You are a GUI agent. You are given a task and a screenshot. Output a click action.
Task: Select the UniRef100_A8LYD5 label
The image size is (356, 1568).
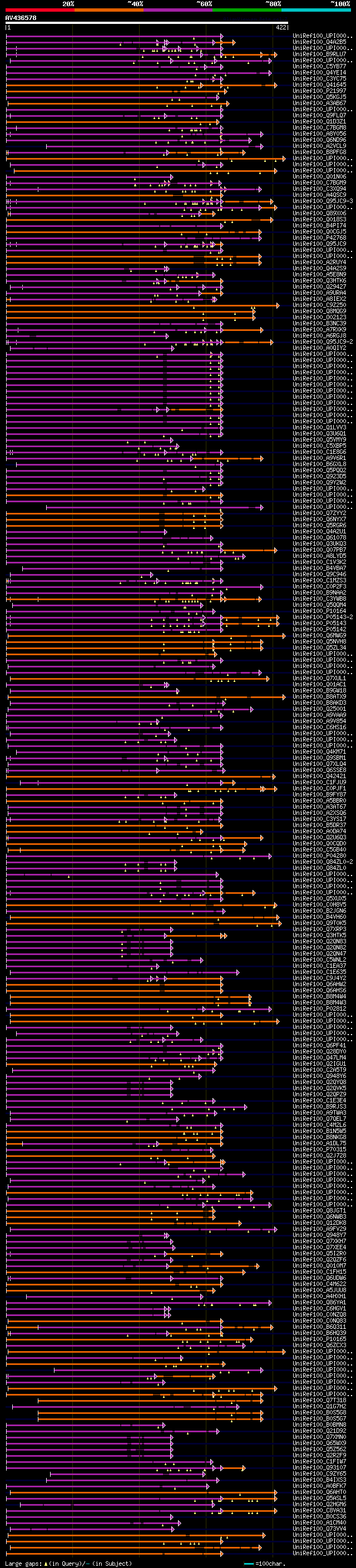(319, 556)
